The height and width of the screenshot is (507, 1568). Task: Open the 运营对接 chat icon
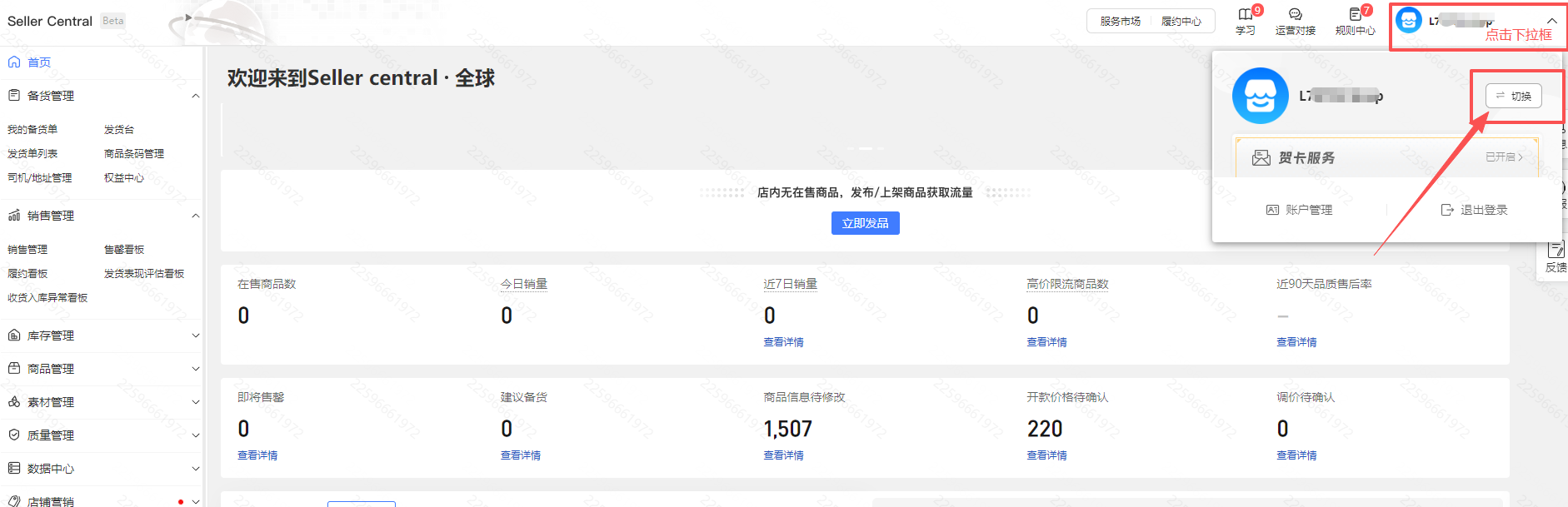[x=1295, y=14]
